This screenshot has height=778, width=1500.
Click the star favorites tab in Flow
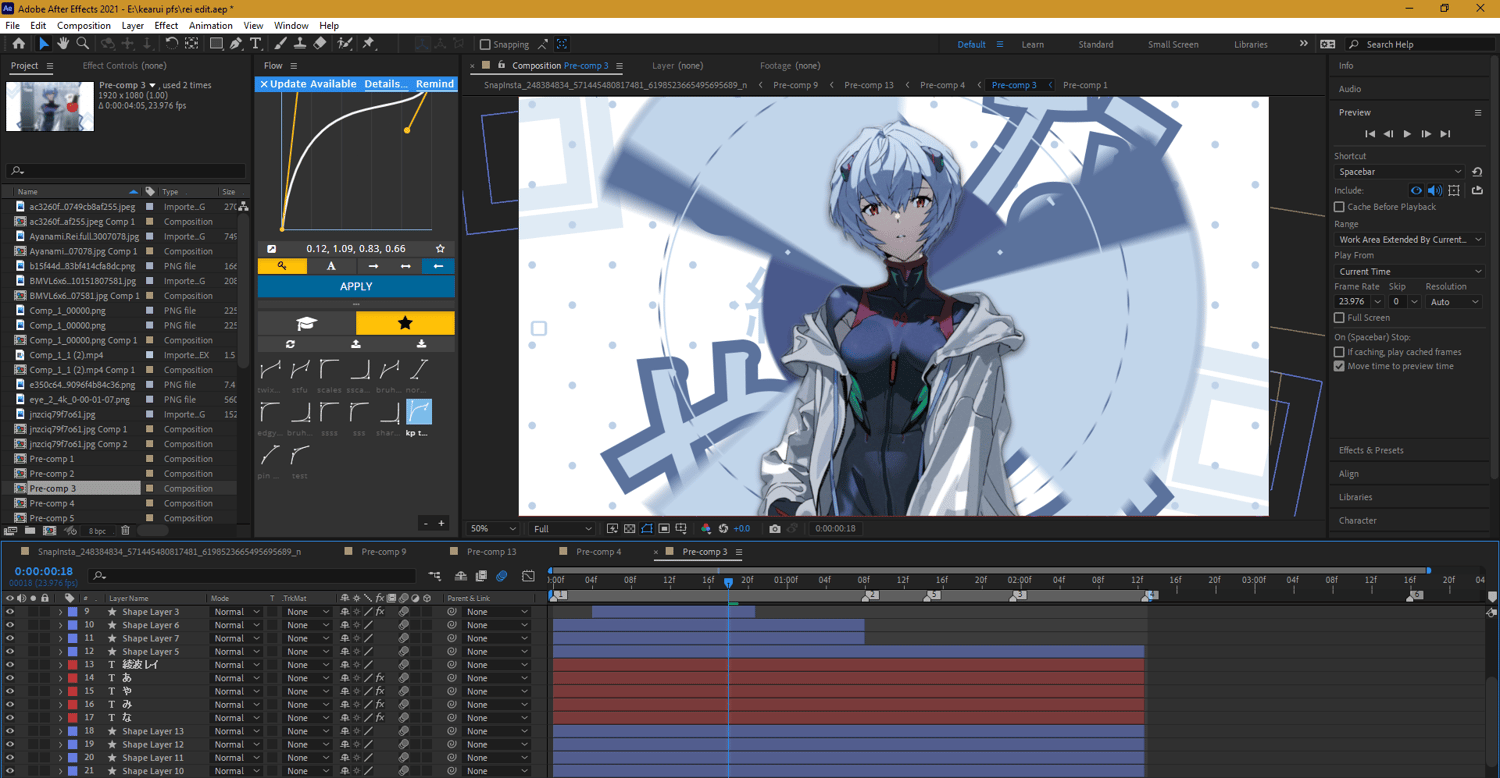405,323
